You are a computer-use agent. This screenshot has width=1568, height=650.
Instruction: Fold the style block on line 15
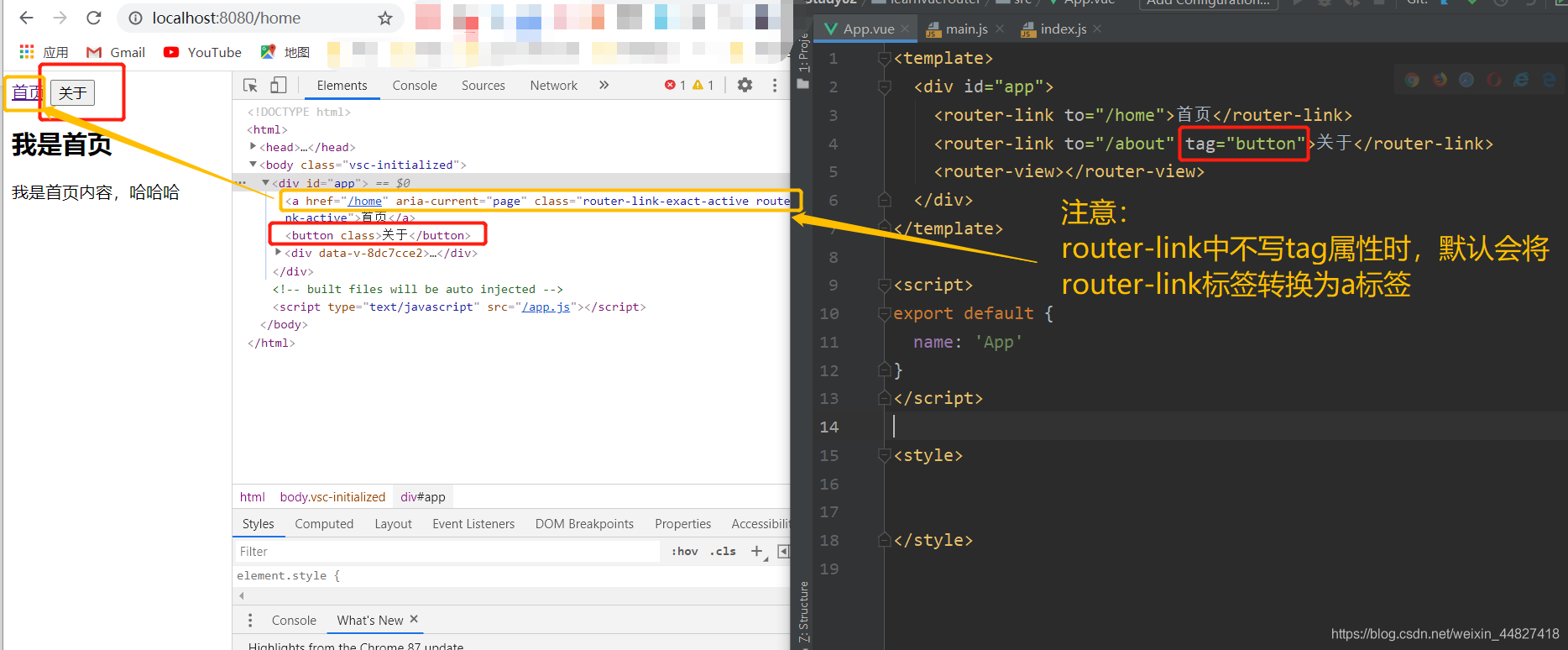coord(884,455)
